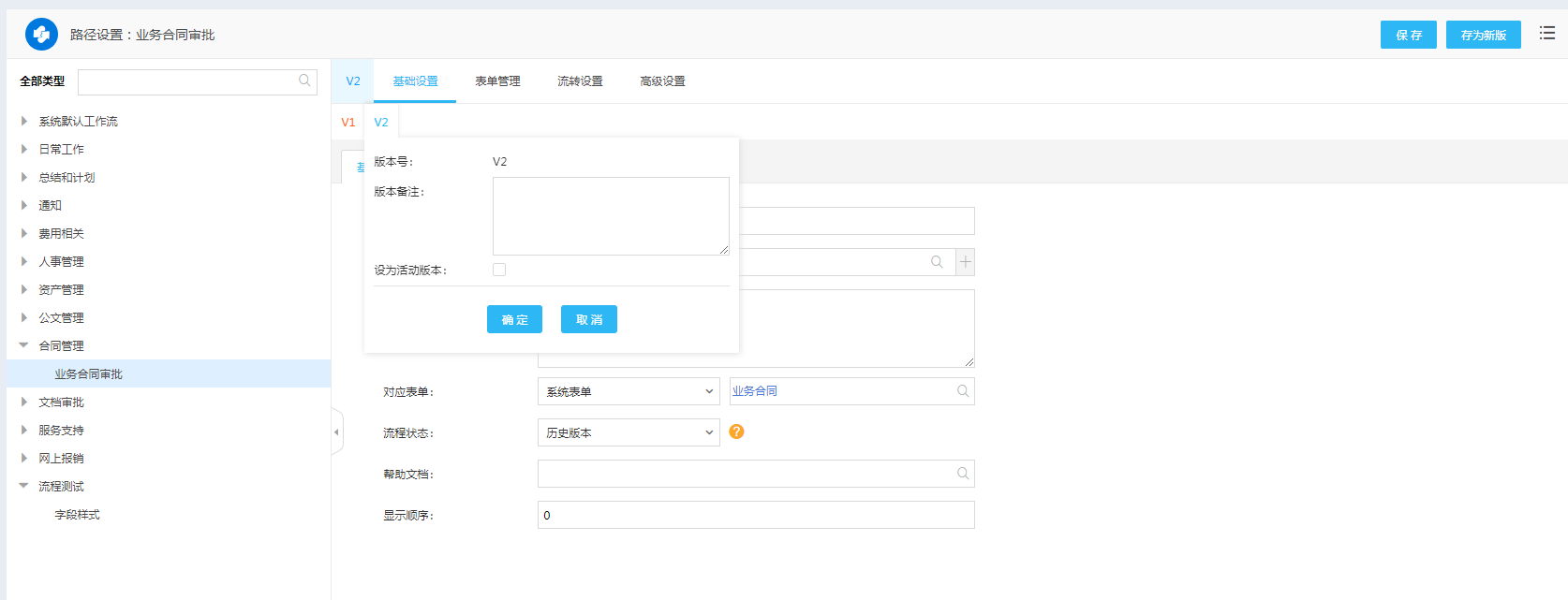Click the orange help icon beside 流程状态
The height and width of the screenshot is (600, 1568).
[x=736, y=432]
